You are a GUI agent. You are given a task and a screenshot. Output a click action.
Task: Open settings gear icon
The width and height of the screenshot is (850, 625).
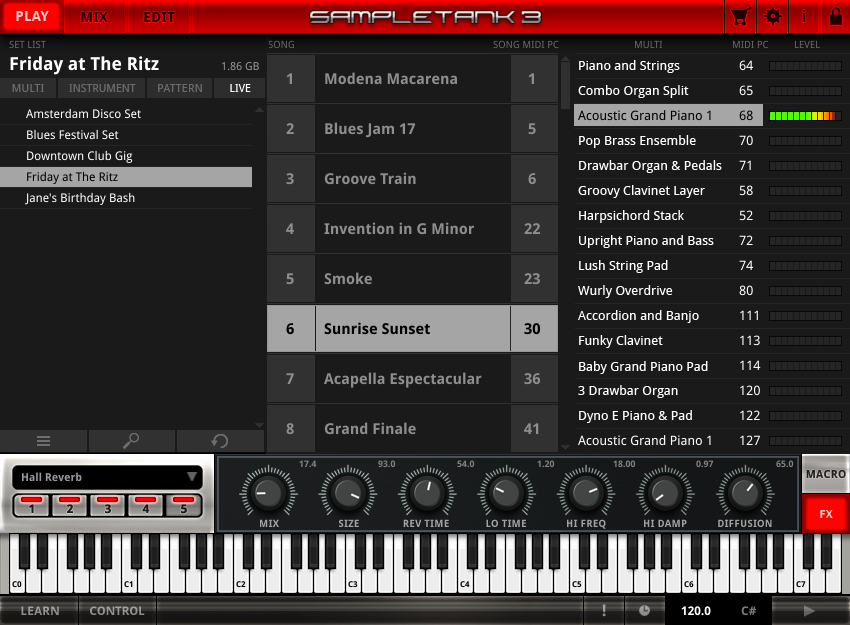pos(772,17)
